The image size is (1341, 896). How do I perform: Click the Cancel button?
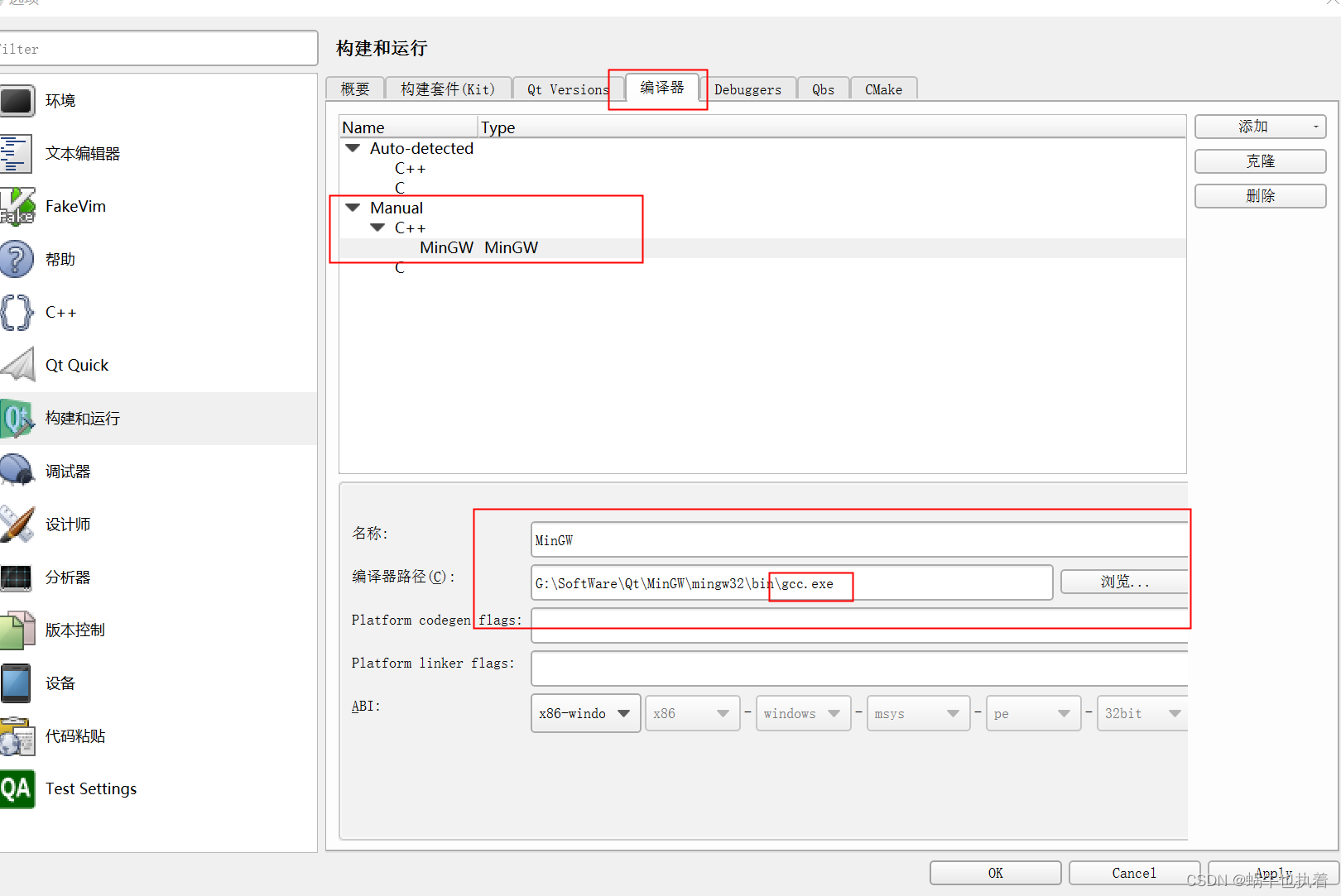point(1134,873)
